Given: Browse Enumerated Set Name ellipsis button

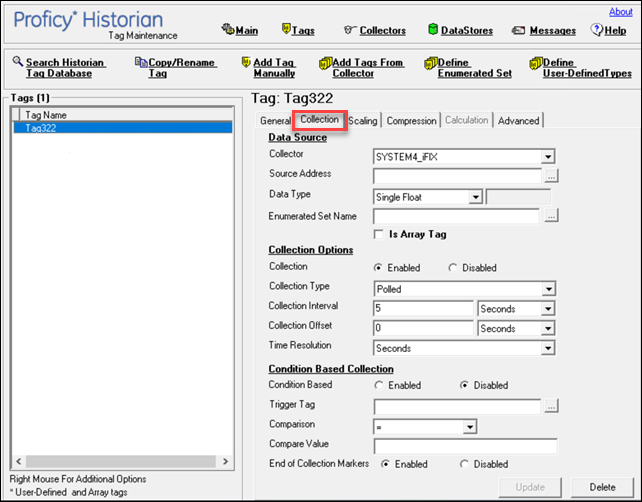Looking at the screenshot, I should pyautogui.click(x=551, y=215).
